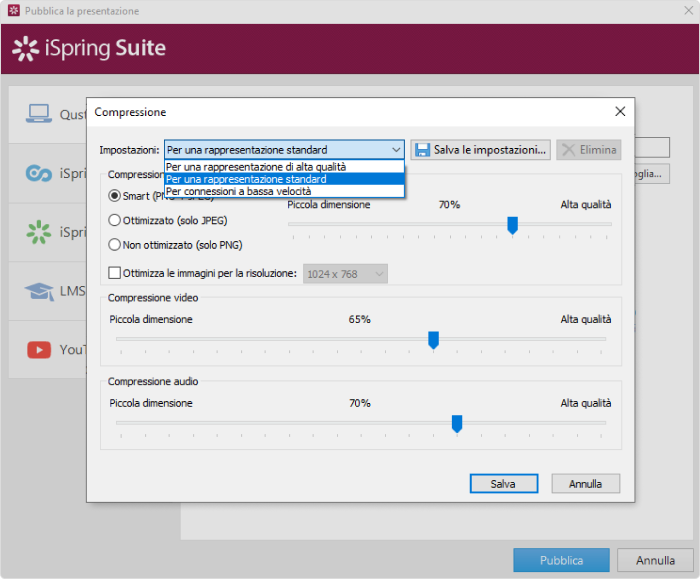700x579 pixels.
Task: Click the Pubblica la presentazione window title
Action: point(82,11)
